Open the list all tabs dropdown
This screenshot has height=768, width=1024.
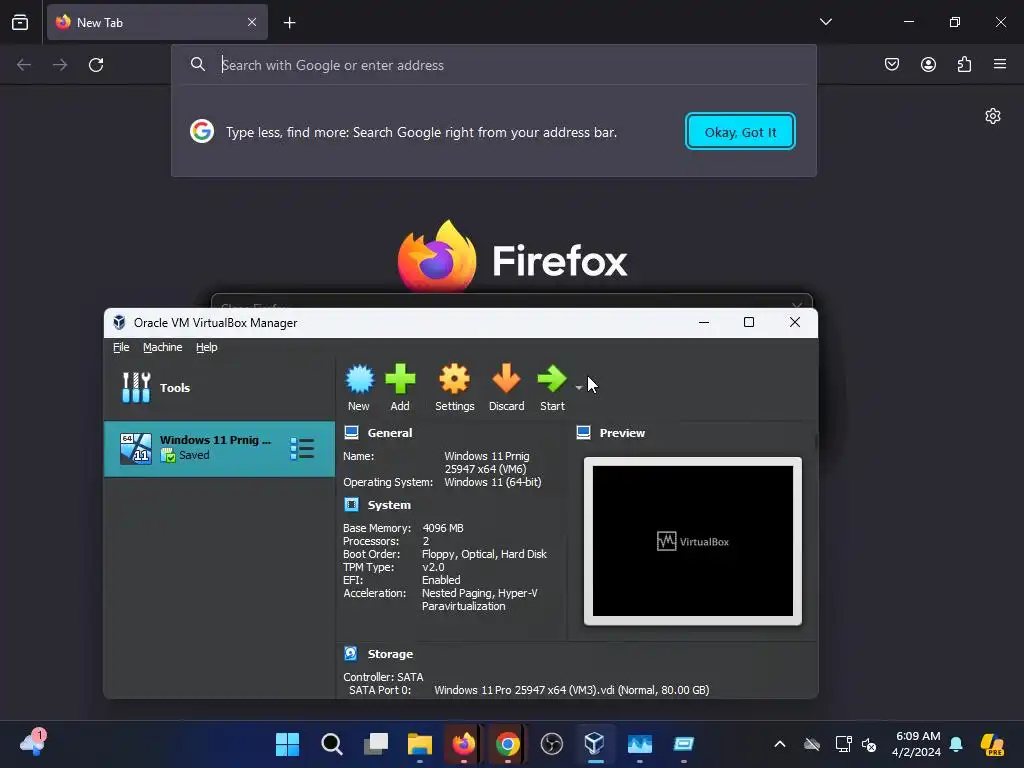[825, 22]
